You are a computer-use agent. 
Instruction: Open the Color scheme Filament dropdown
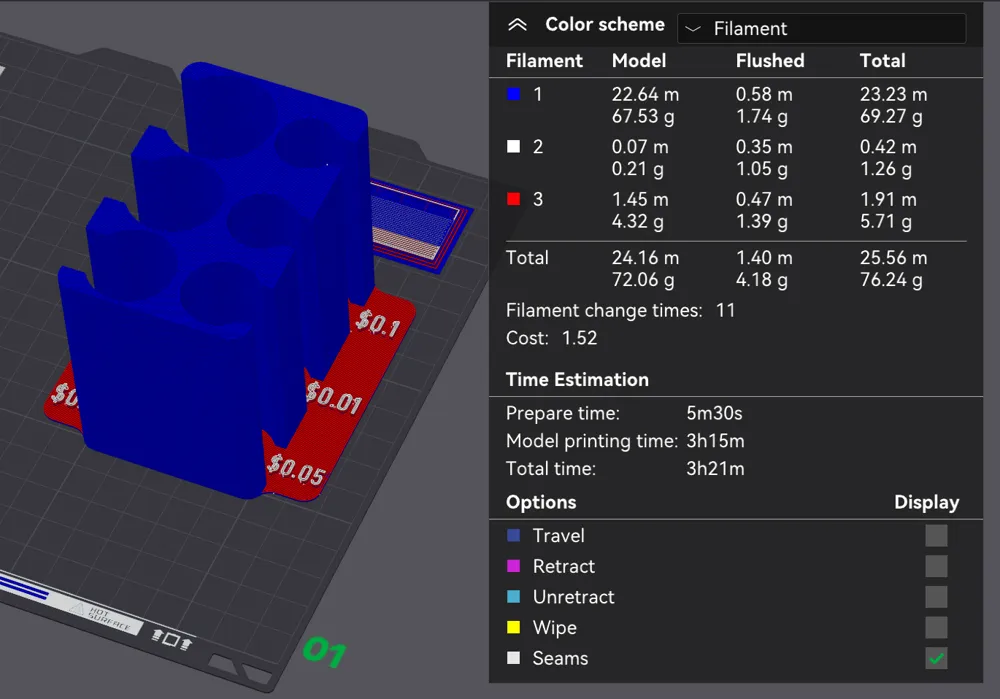point(820,29)
